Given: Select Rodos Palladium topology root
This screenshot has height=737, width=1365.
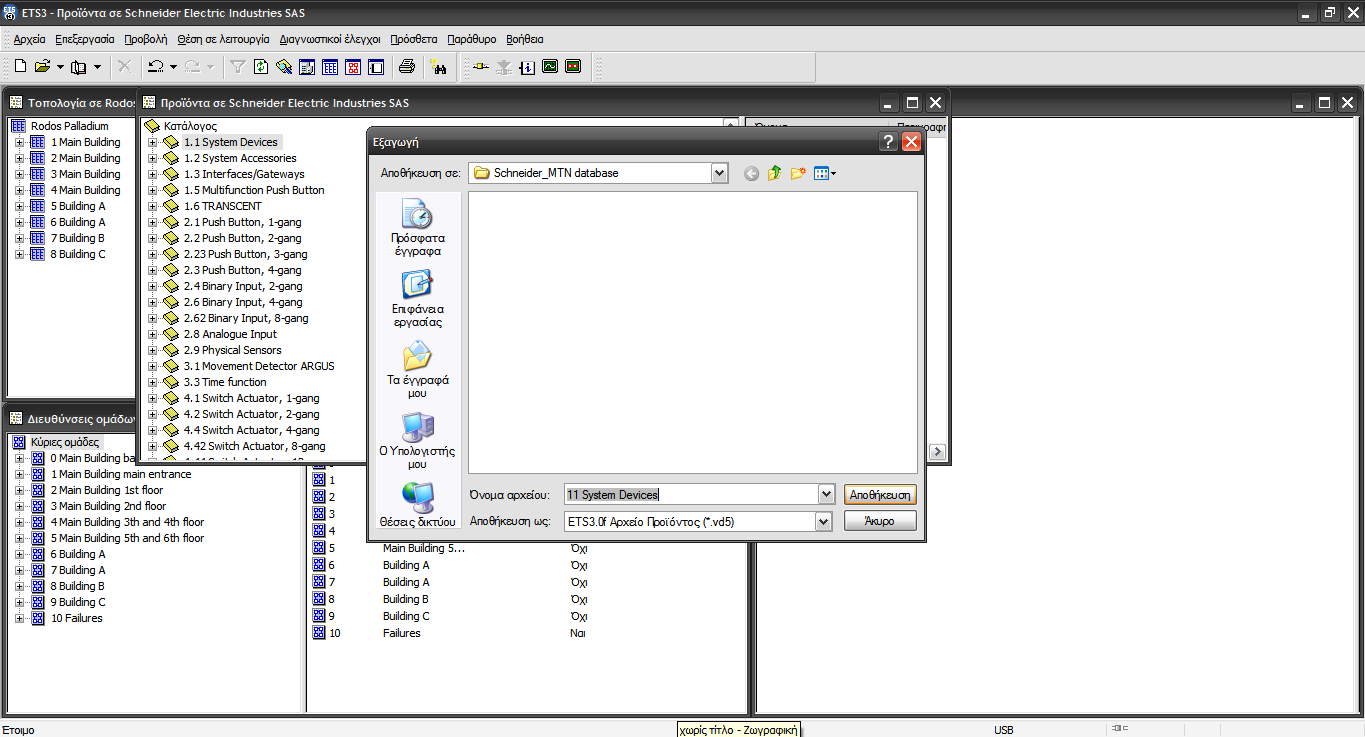Looking at the screenshot, I should coord(69,126).
